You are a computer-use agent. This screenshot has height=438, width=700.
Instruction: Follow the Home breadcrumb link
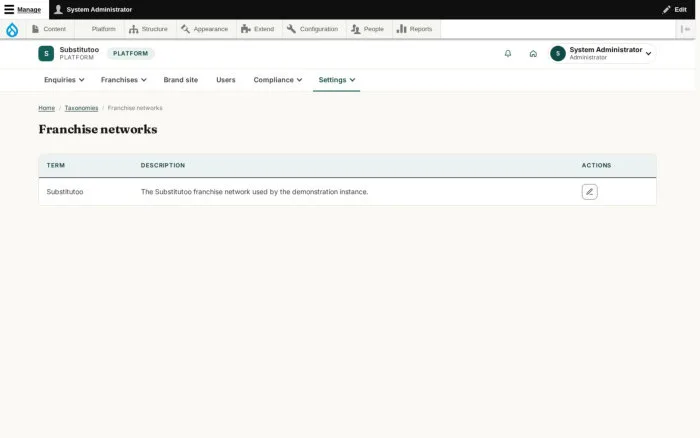coord(46,108)
